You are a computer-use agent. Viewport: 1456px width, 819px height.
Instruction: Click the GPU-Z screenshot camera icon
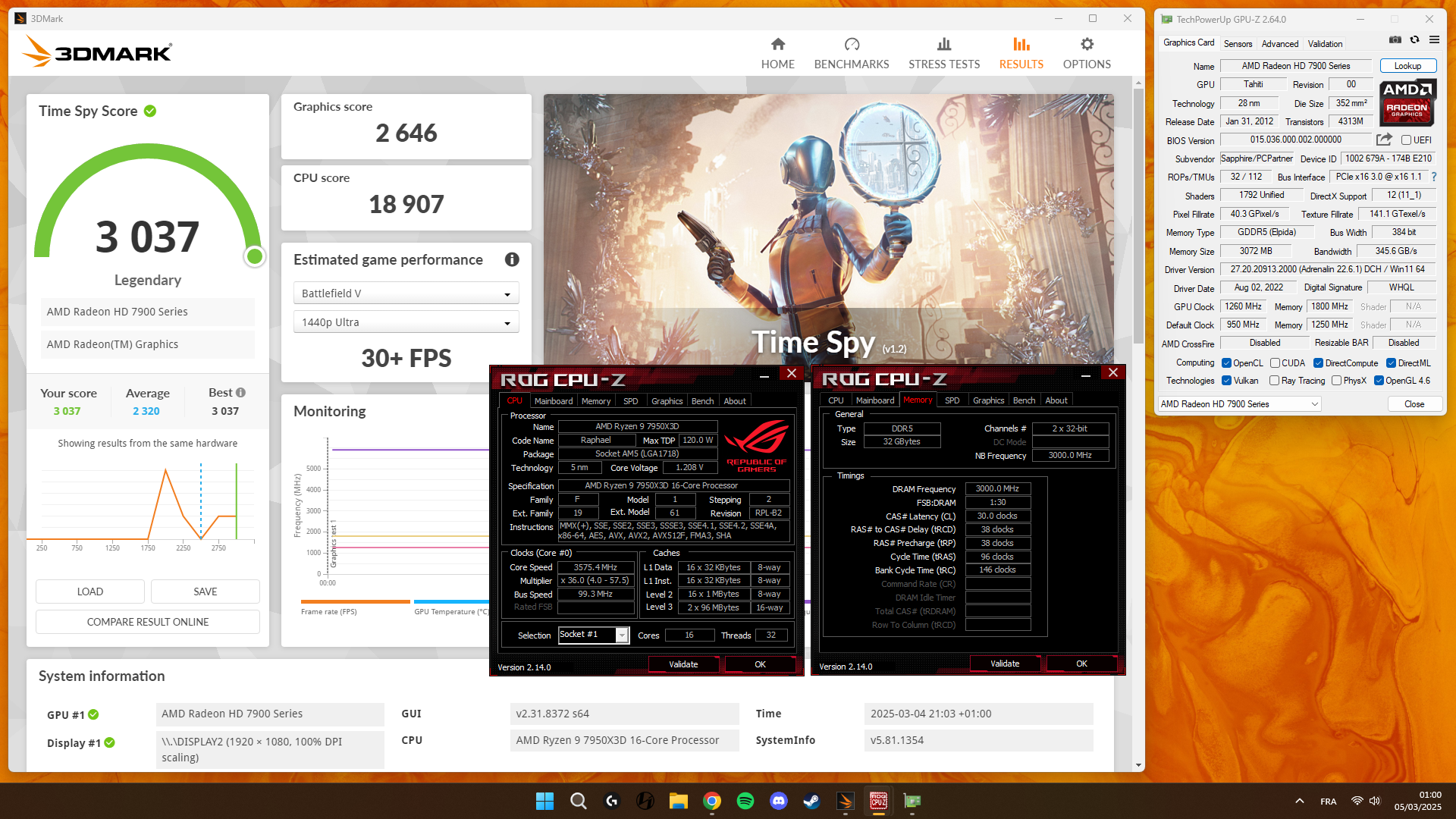click(x=1395, y=39)
